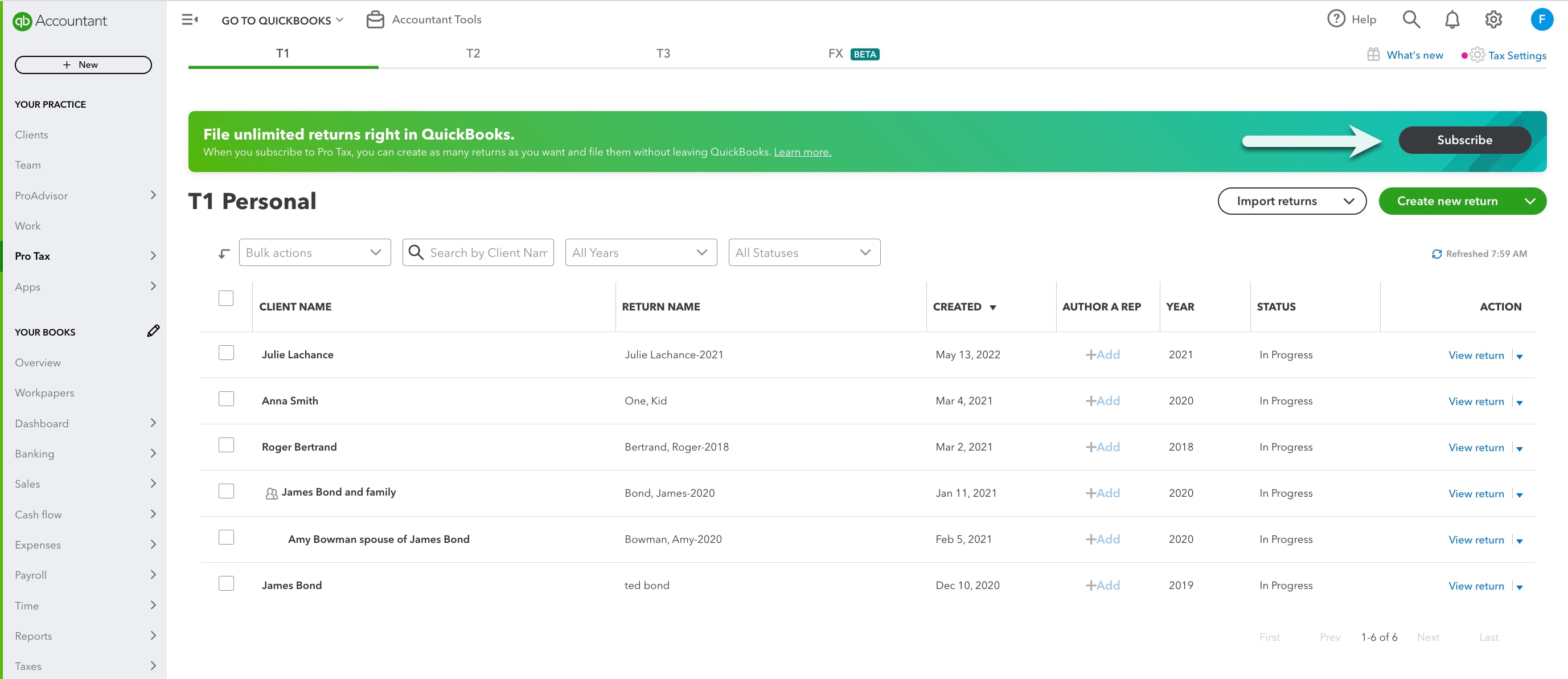1568x679 pixels.
Task: Open the What's new link
Action: click(1415, 55)
